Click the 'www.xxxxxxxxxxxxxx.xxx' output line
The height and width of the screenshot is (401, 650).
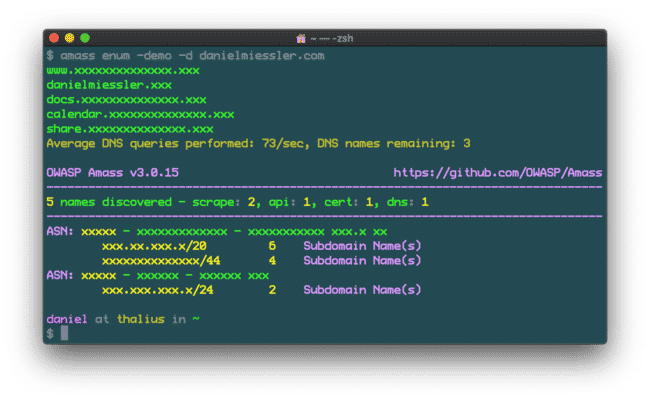point(123,70)
